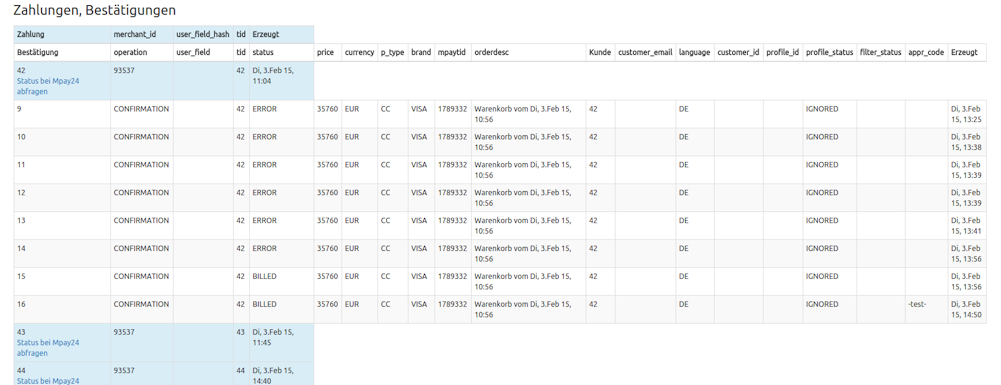The image size is (1001, 385).
Task: Open 'Status bei Mpay24 abfragen' link for payment 43
Action: tap(49, 348)
